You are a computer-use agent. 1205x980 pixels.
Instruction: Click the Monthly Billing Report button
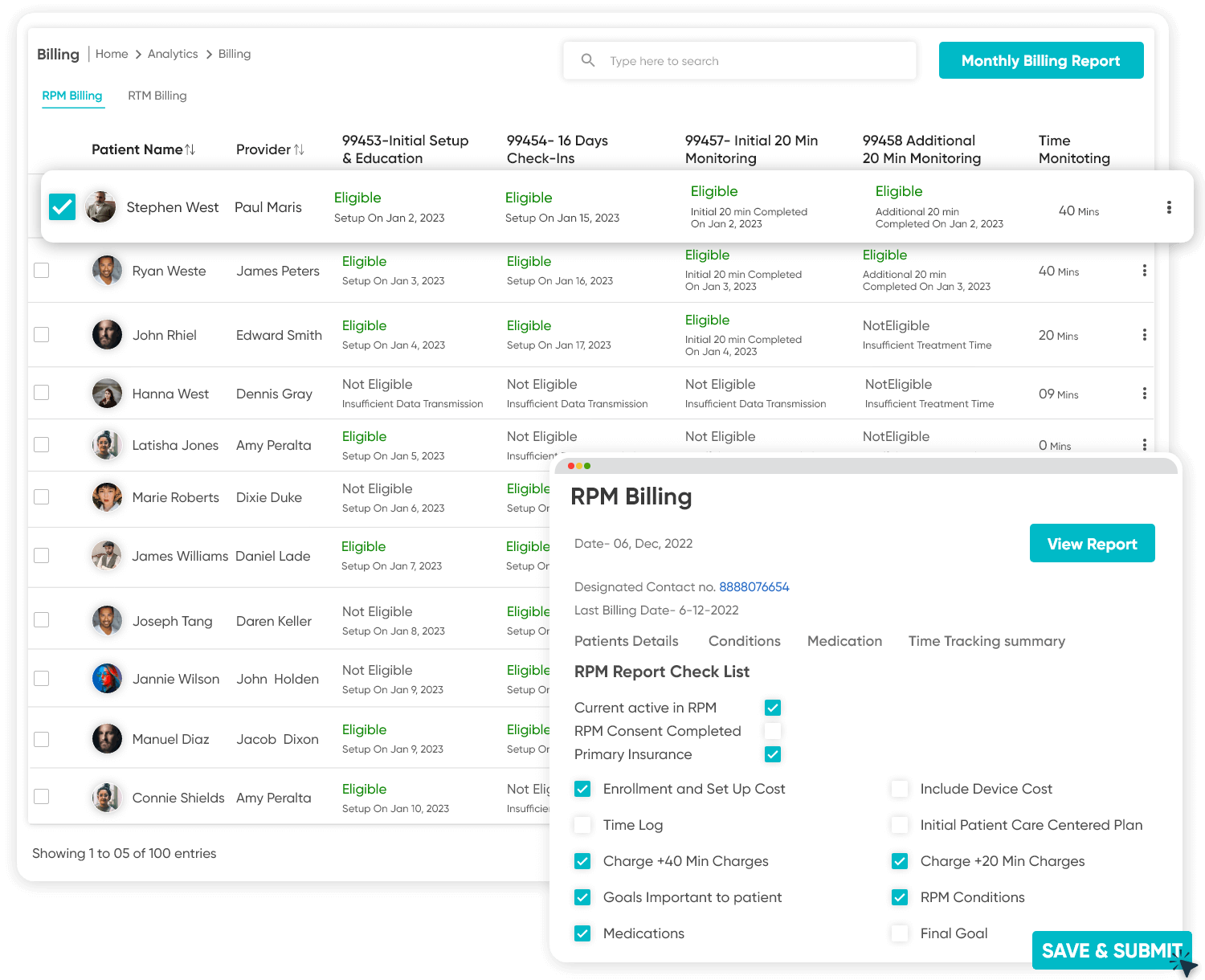pyautogui.click(x=1040, y=60)
